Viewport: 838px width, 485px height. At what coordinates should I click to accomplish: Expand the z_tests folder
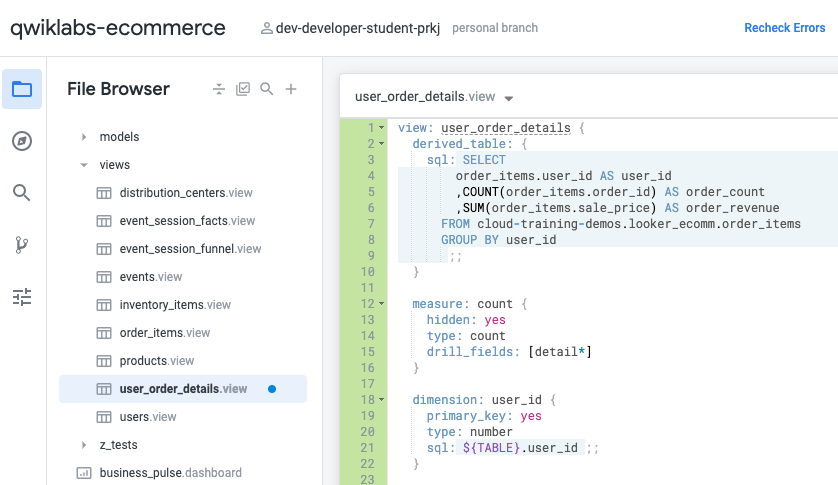[x=84, y=445]
